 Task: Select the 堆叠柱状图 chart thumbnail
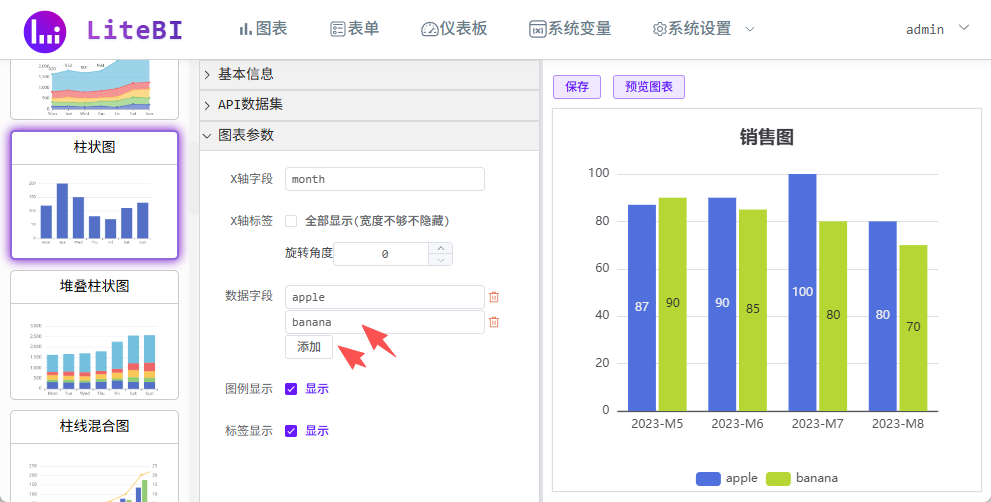[x=94, y=335]
